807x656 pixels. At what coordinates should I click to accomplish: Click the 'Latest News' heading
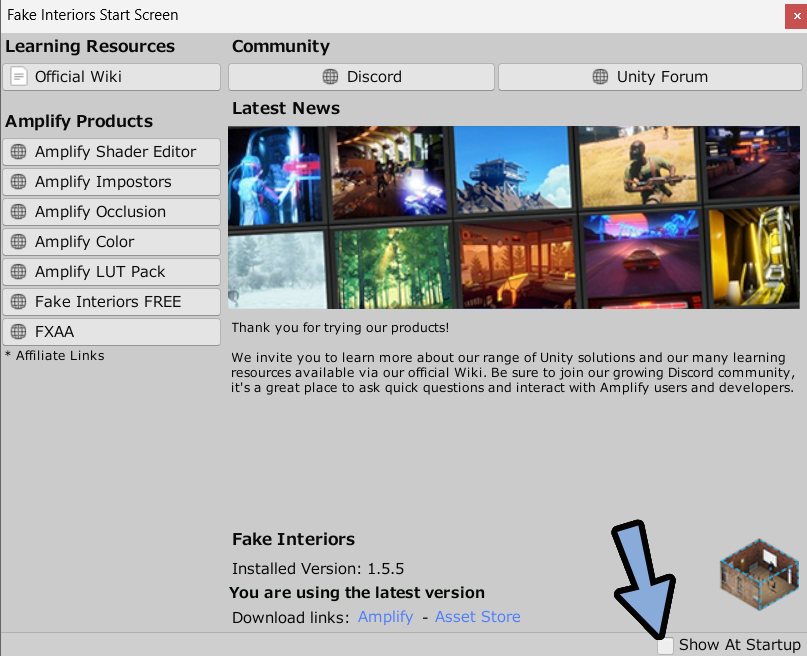[x=286, y=109]
